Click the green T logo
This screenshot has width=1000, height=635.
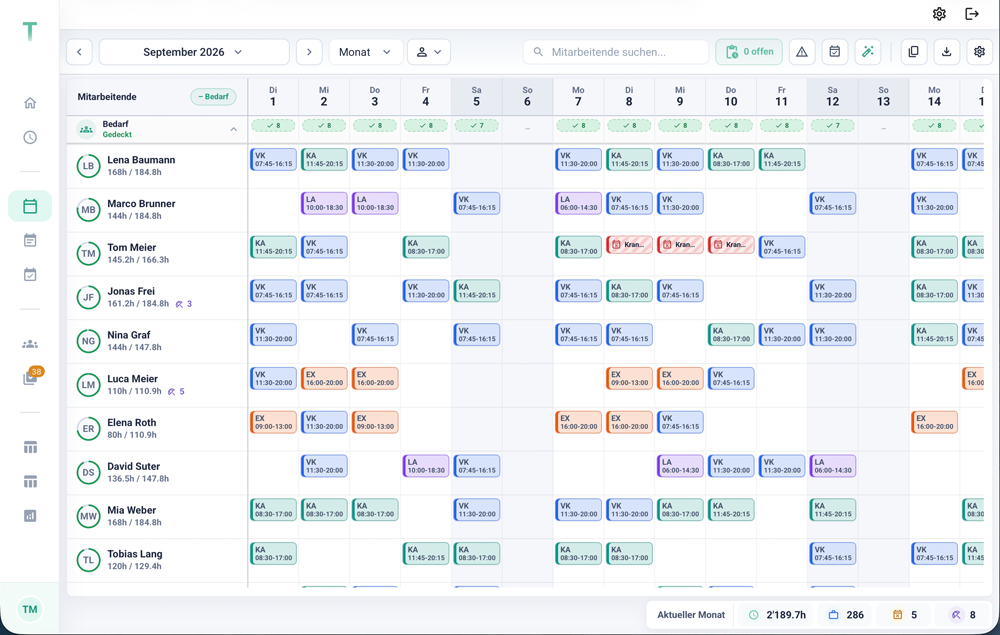click(x=30, y=31)
